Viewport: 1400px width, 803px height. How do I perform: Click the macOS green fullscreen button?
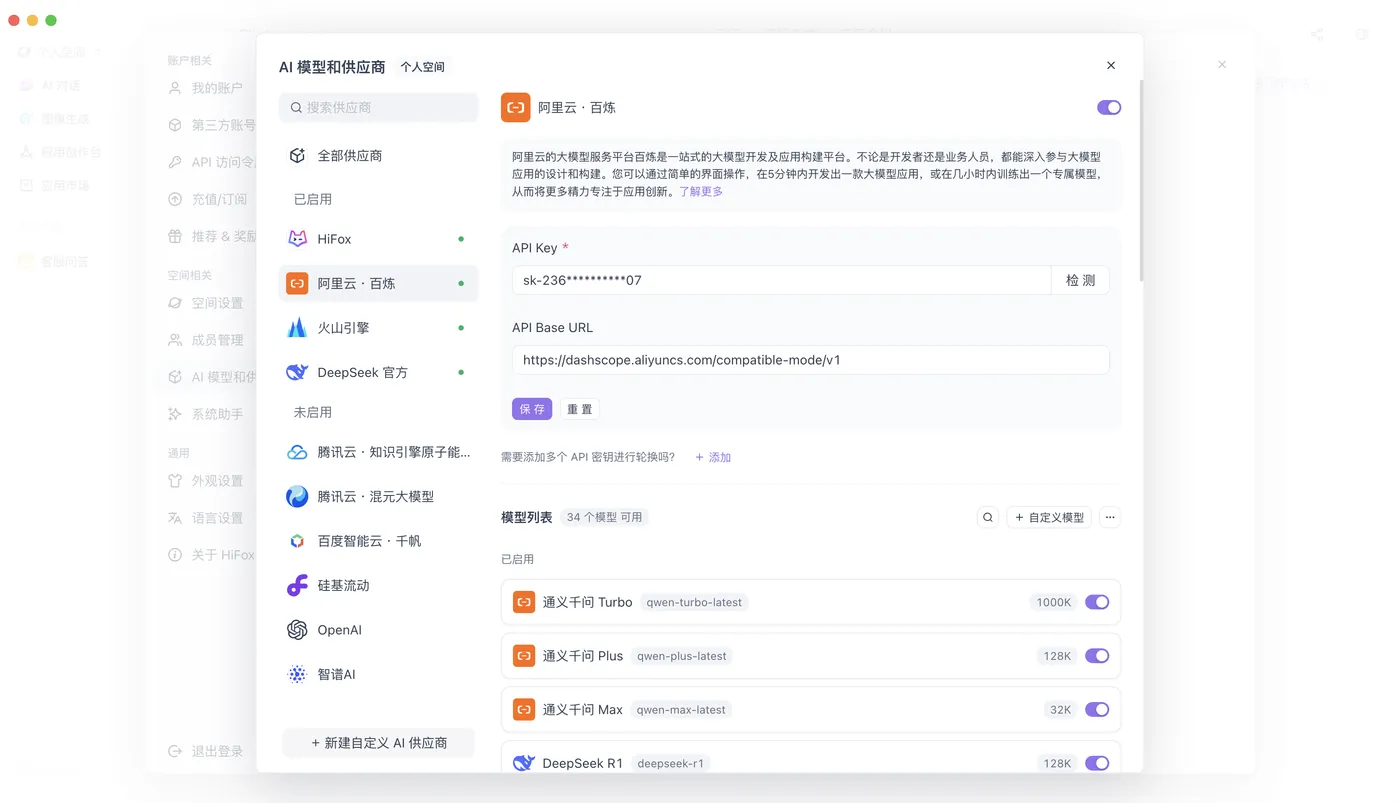(51, 20)
